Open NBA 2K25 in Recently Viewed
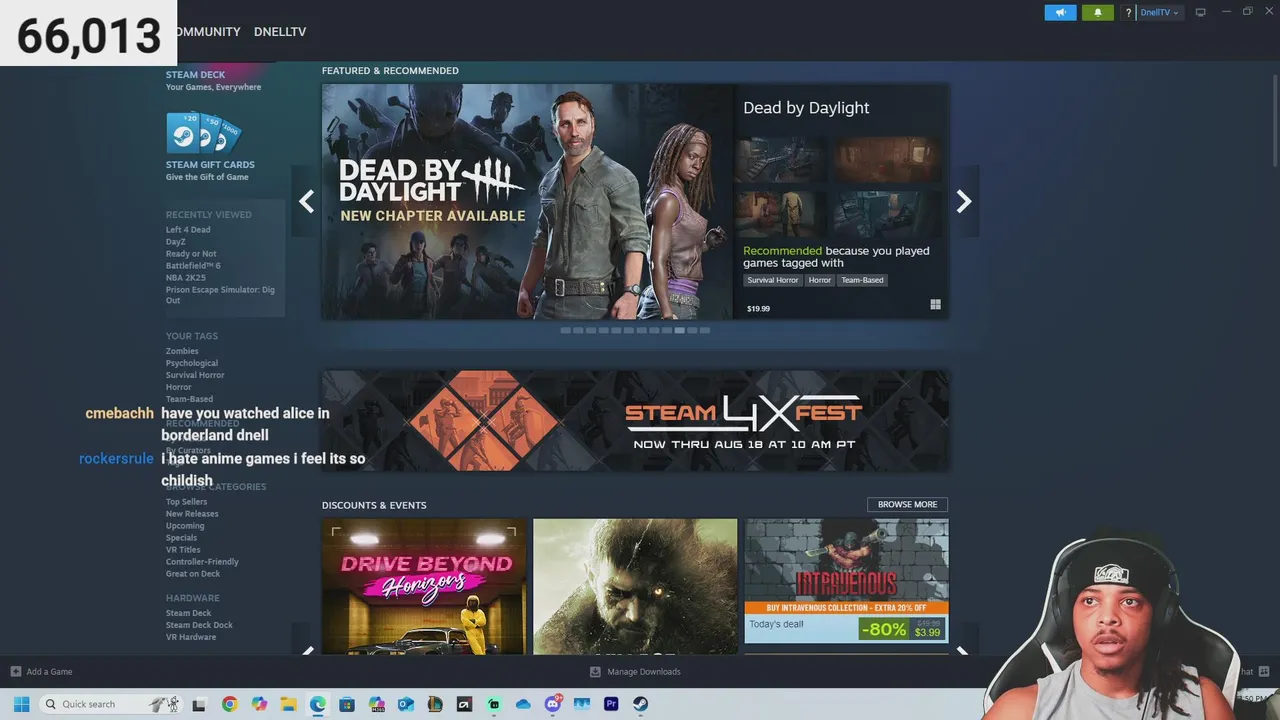The height and width of the screenshot is (720, 1280). coord(186,278)
